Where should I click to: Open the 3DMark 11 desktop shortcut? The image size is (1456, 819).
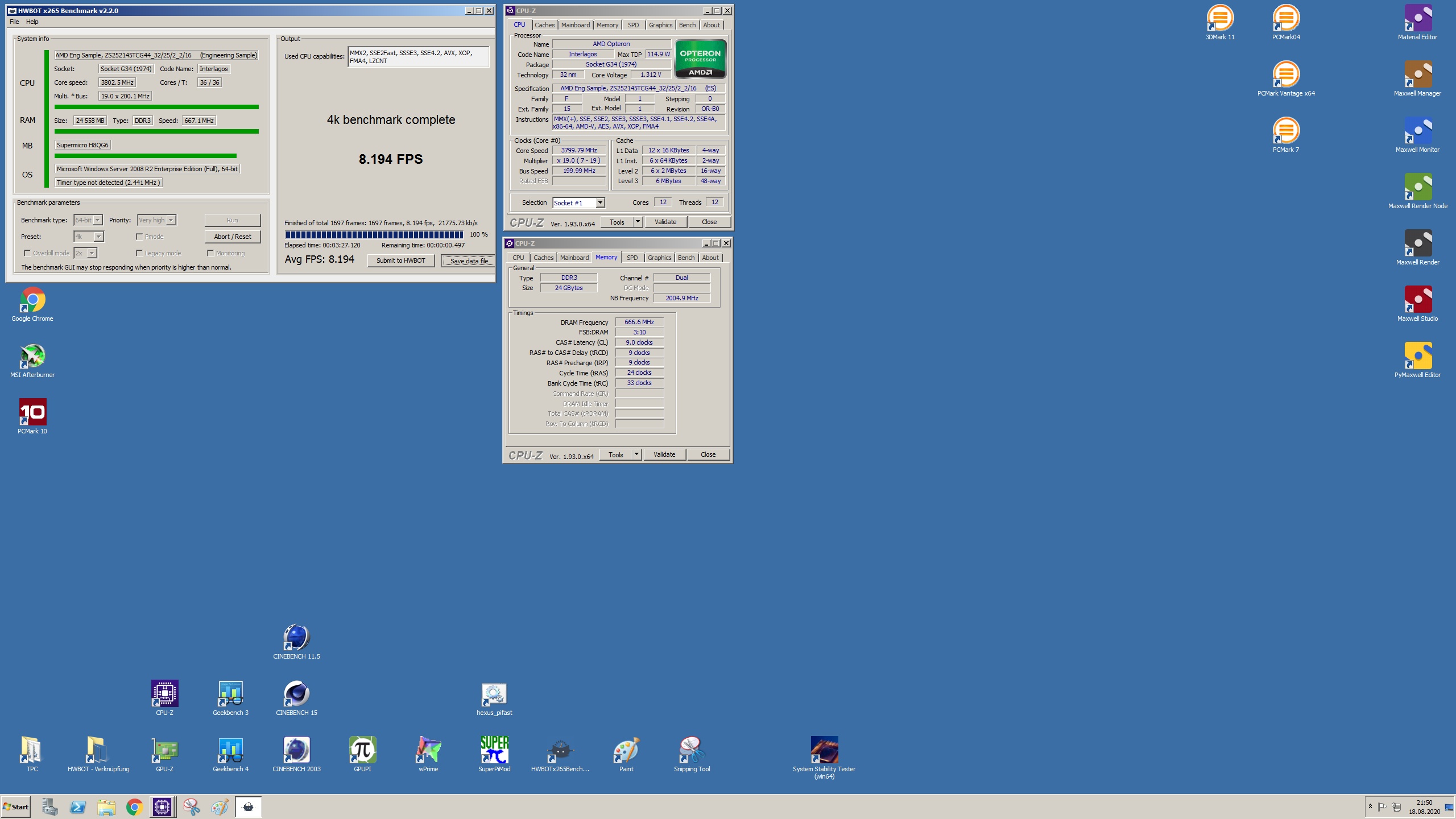pos(1219,23)
